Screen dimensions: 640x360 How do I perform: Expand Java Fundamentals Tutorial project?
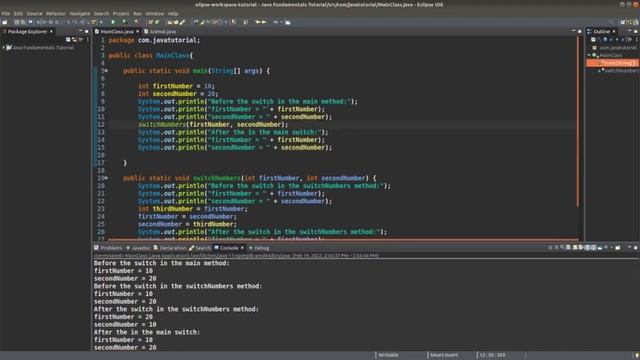(x=4, y=47)
